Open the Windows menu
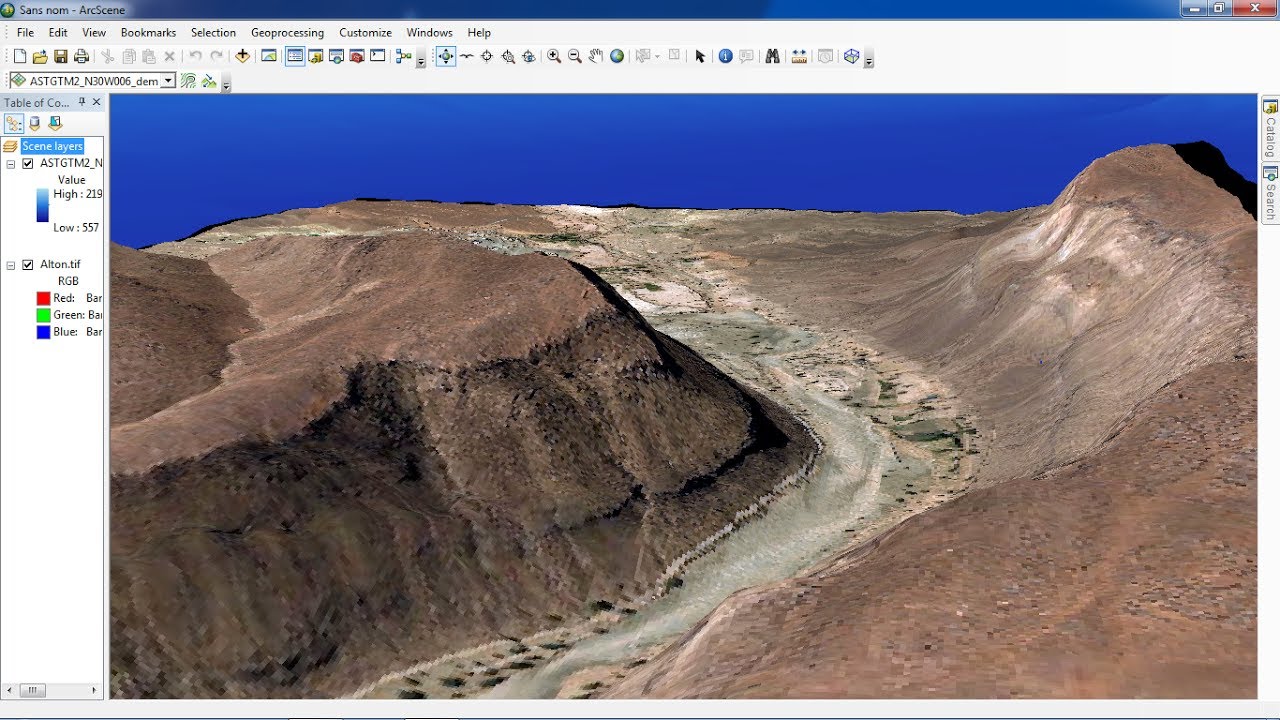The width and height of the screenshot is (1280, 720). coord(429,33)
